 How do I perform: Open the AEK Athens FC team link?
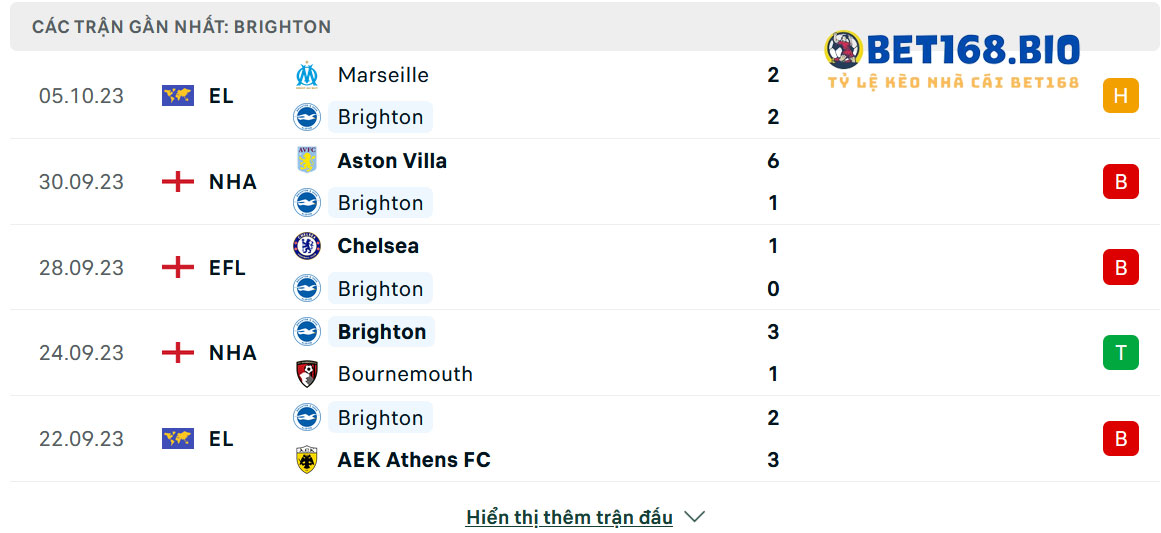click(414, 460)
